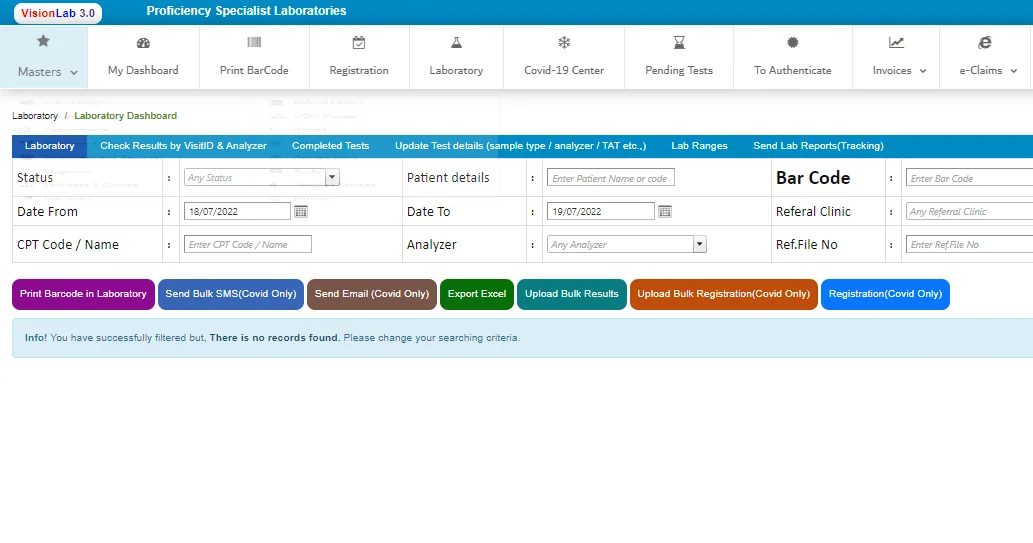The height and width of the screenshot is (543, 1033).
Task: Click the Patient Name or code field
Action: point(610,178)
